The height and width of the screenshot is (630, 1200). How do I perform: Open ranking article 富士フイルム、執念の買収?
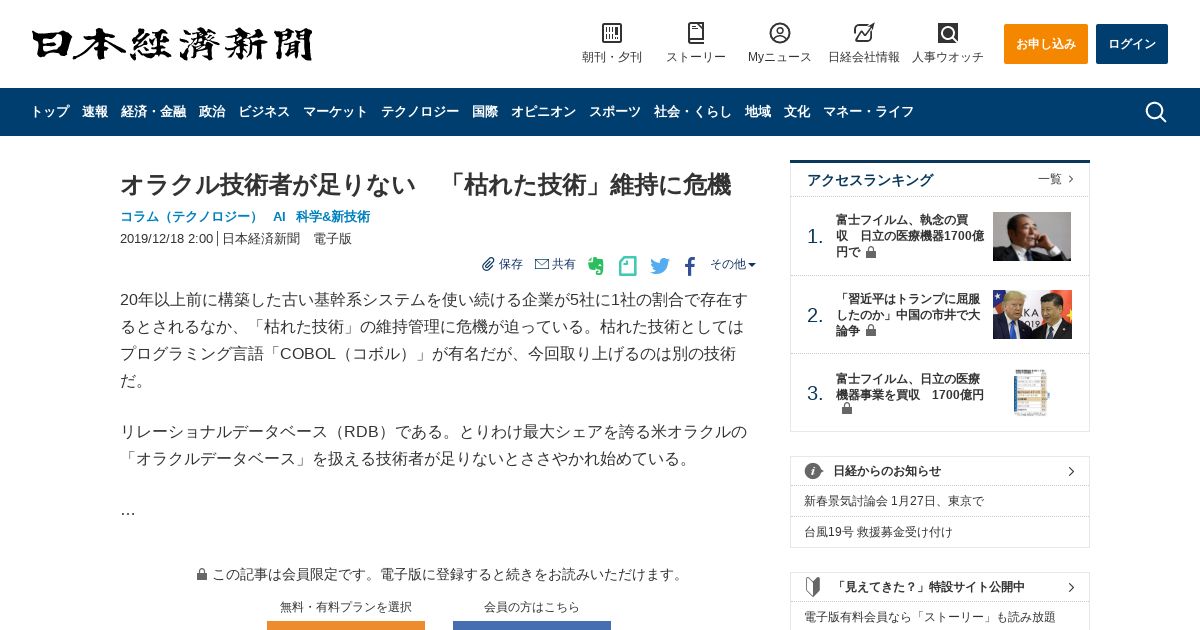(910, 236)
